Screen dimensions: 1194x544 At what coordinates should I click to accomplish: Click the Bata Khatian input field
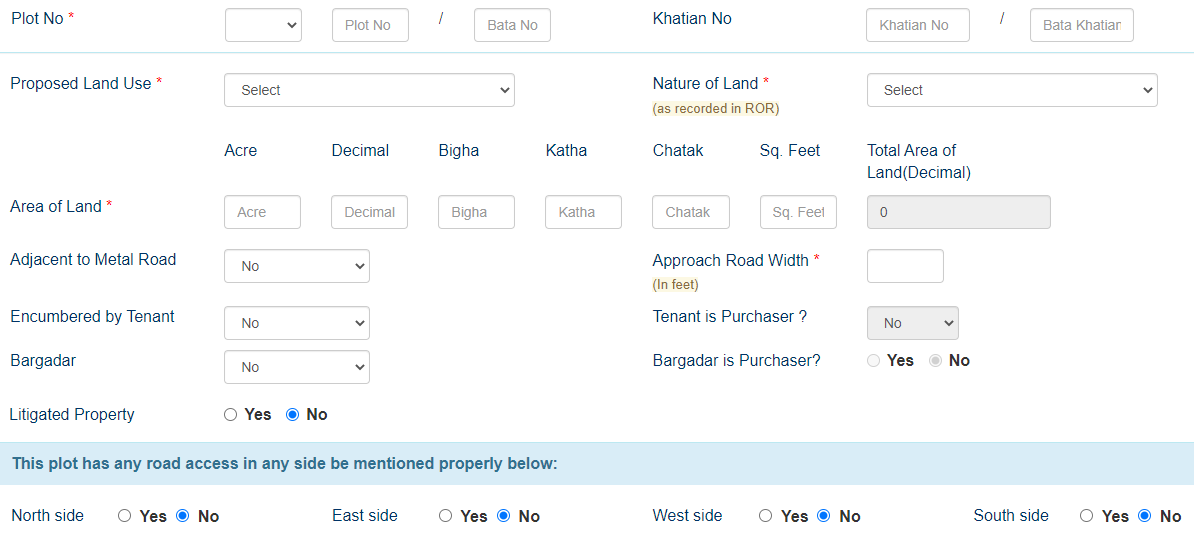(x=1081, y=25)
